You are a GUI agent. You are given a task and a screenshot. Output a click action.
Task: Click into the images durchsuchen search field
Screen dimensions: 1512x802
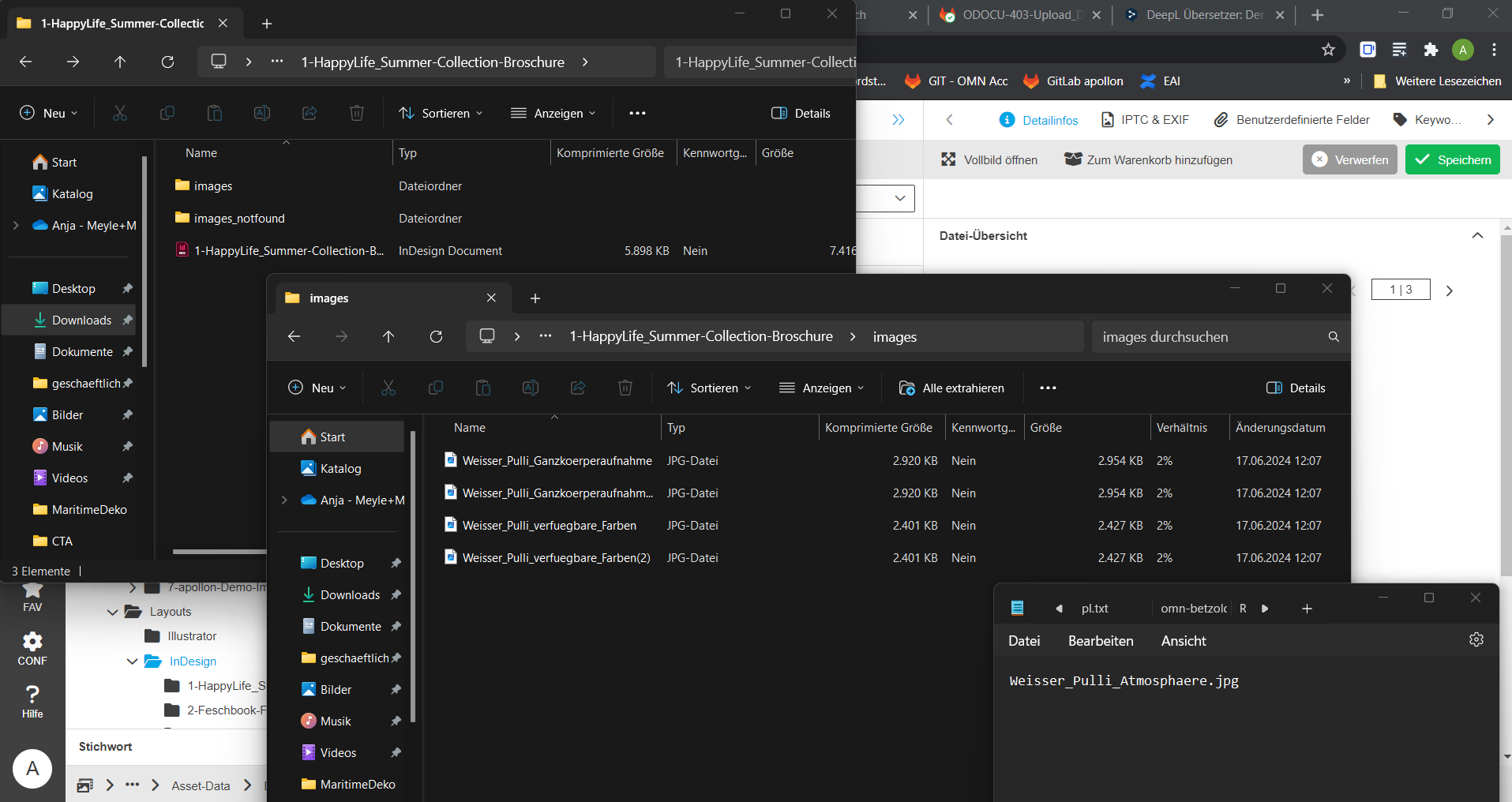(1200, 336)
